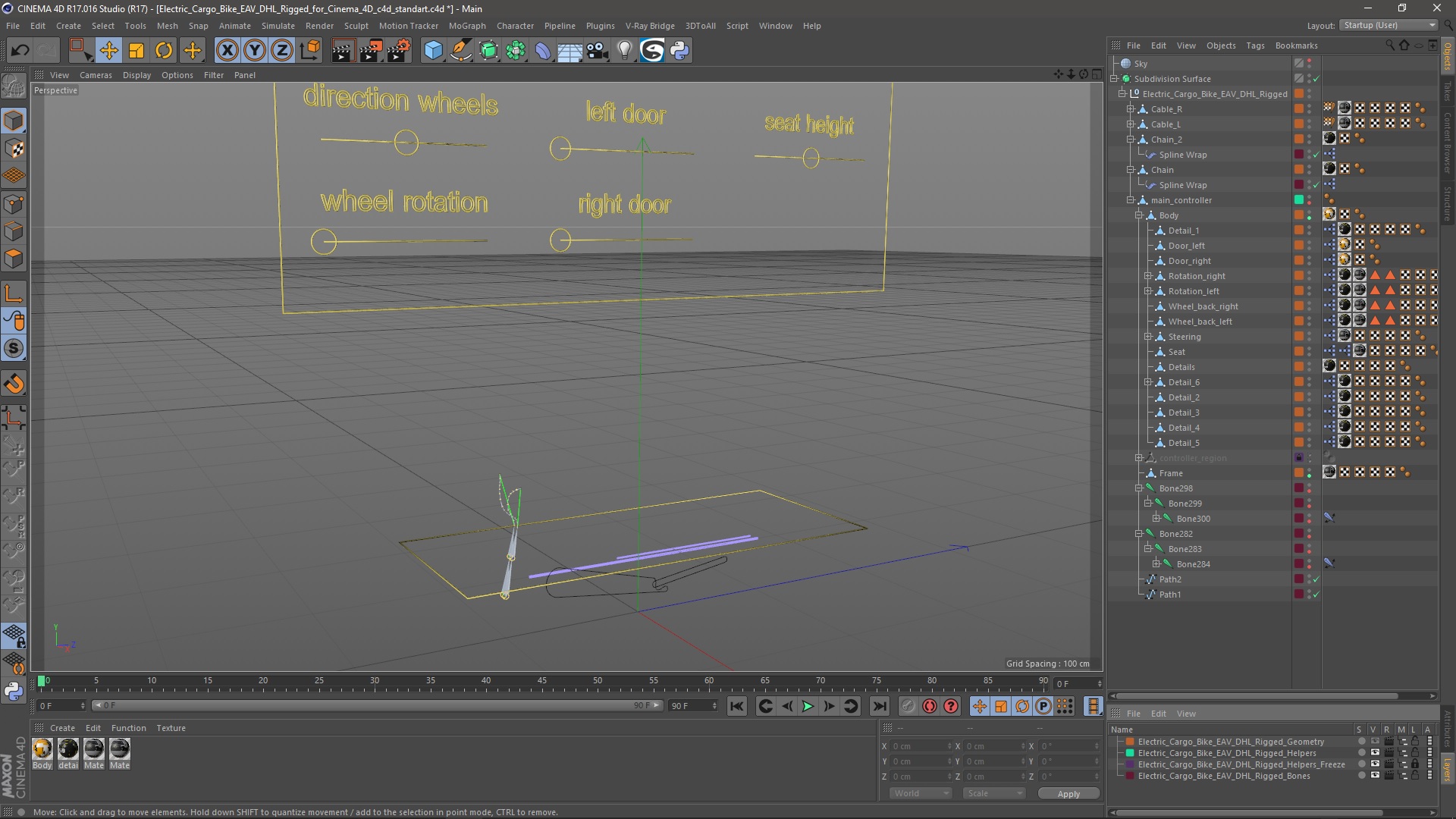1456x819 pixels.
Task: Select the Scale tool icon
Action: click(135, 50)
